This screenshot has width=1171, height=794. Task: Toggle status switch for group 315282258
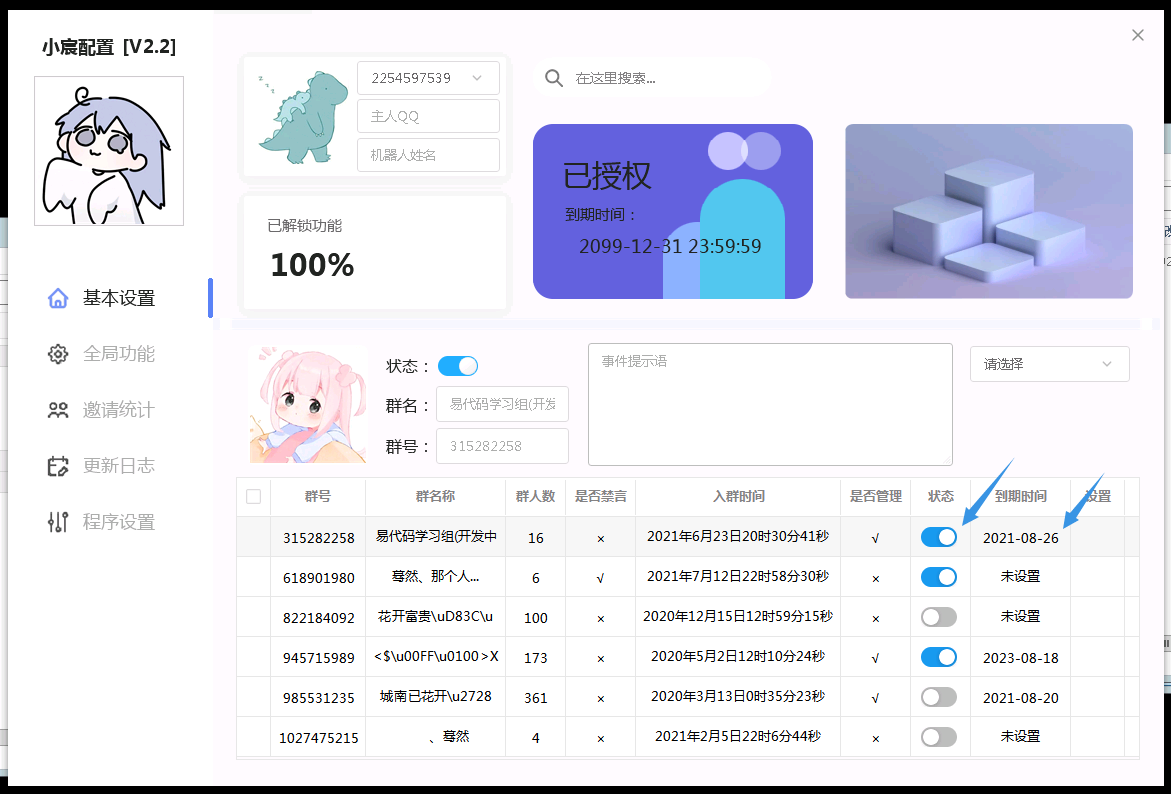939,537
